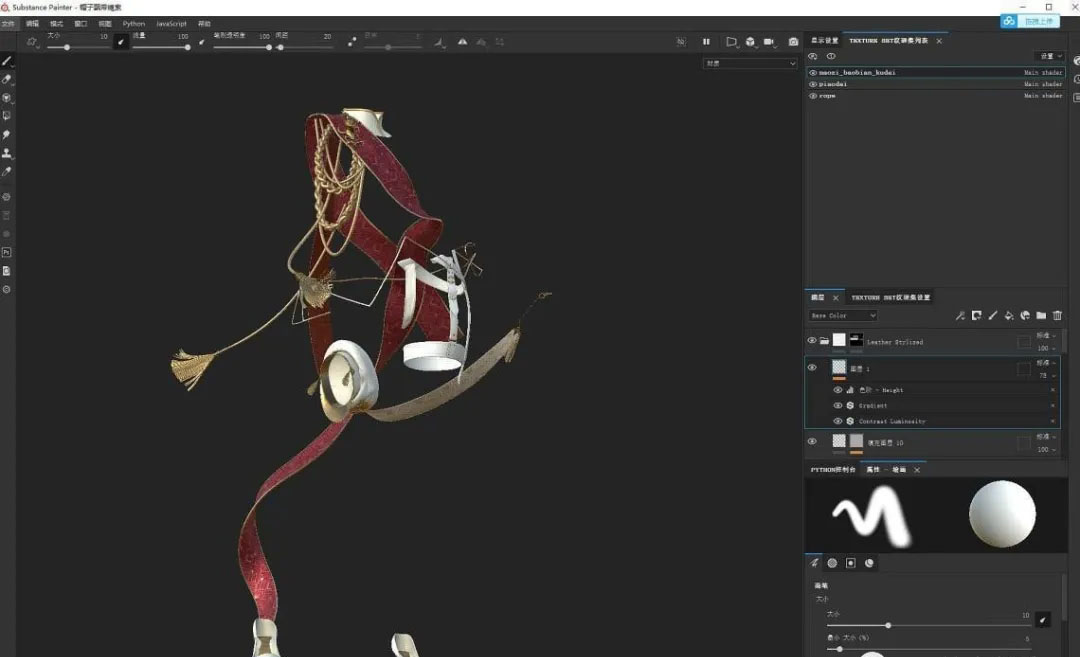Click the blue upload button at top right
The height and width of the screenshot is (657, 1080).
(1030, 21)
